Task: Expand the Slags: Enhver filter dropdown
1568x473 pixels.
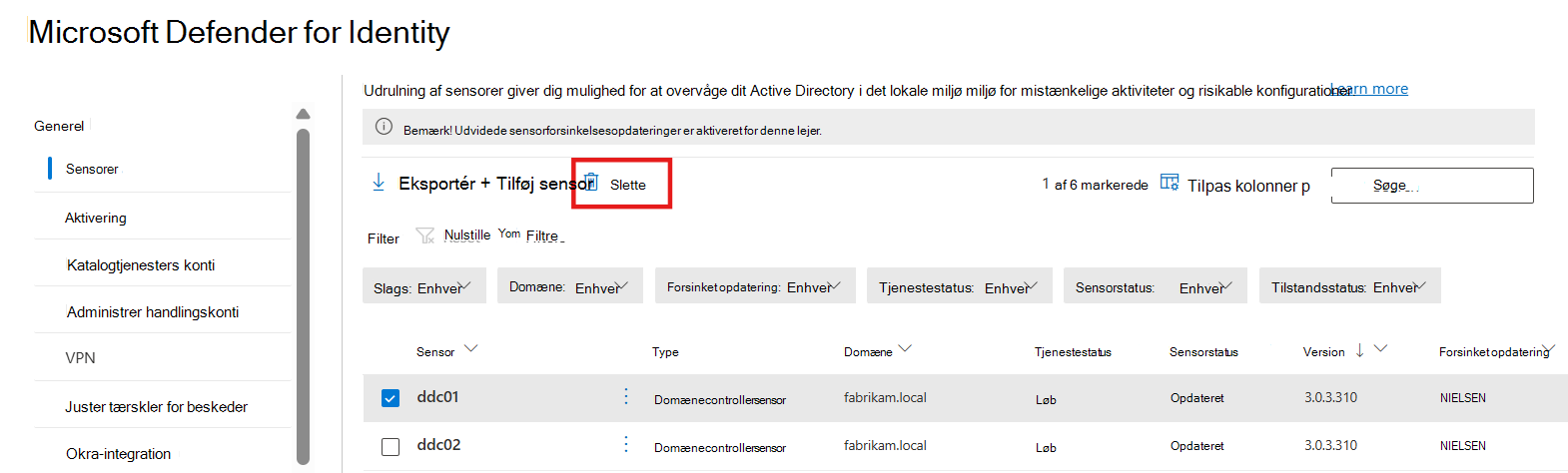Action: click(424, 286)
